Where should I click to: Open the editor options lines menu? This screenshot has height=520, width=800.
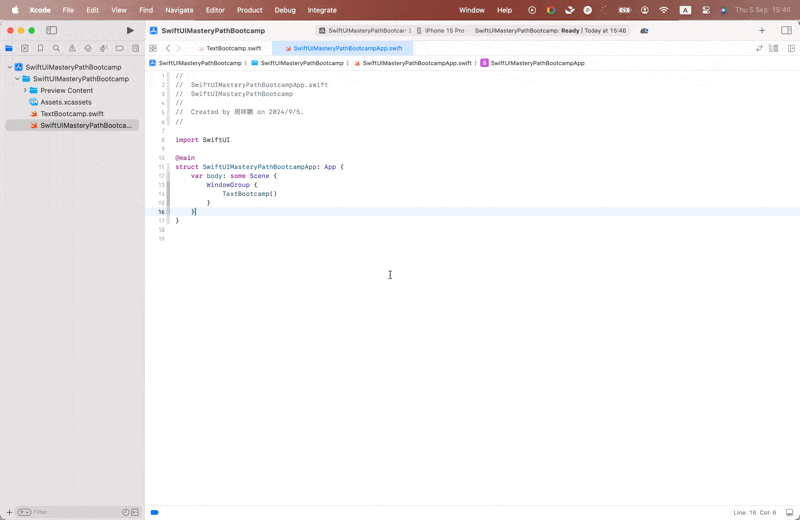tap(774, 48)
